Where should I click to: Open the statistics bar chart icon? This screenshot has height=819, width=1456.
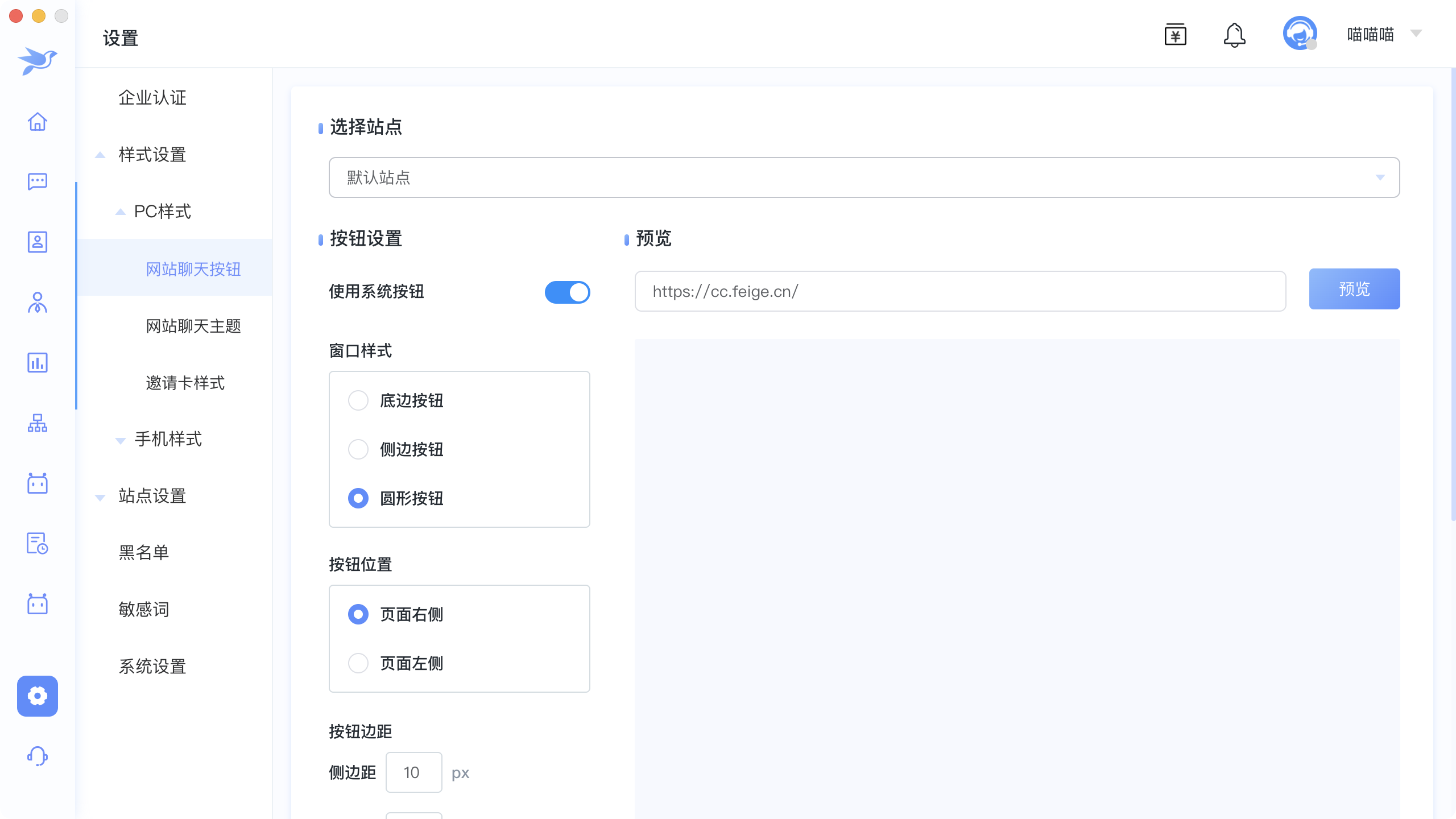click(x=38, y=362)
